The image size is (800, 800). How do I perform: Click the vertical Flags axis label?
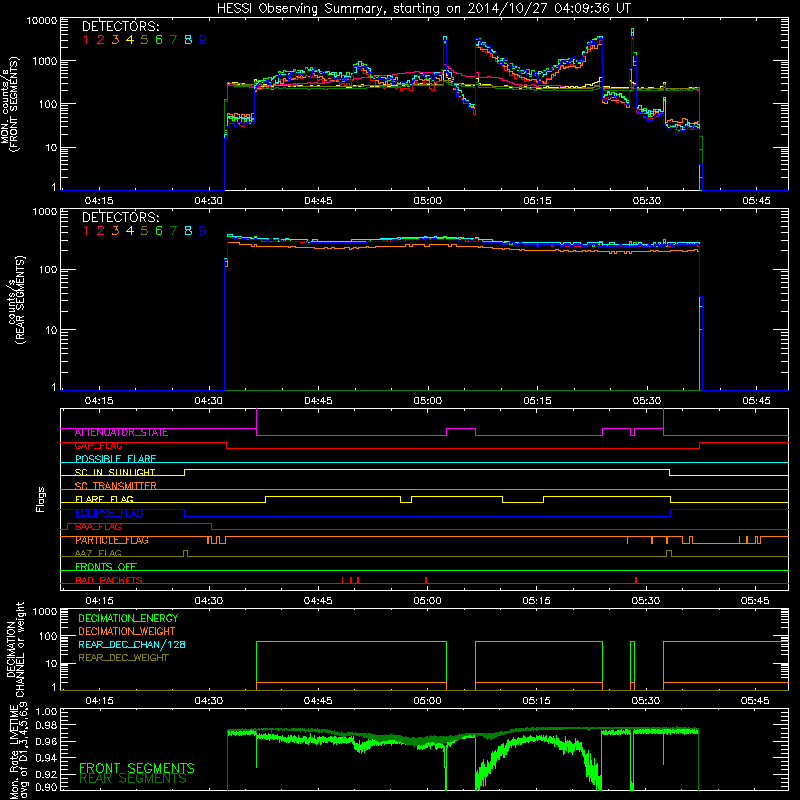click(x=41, y=499)
